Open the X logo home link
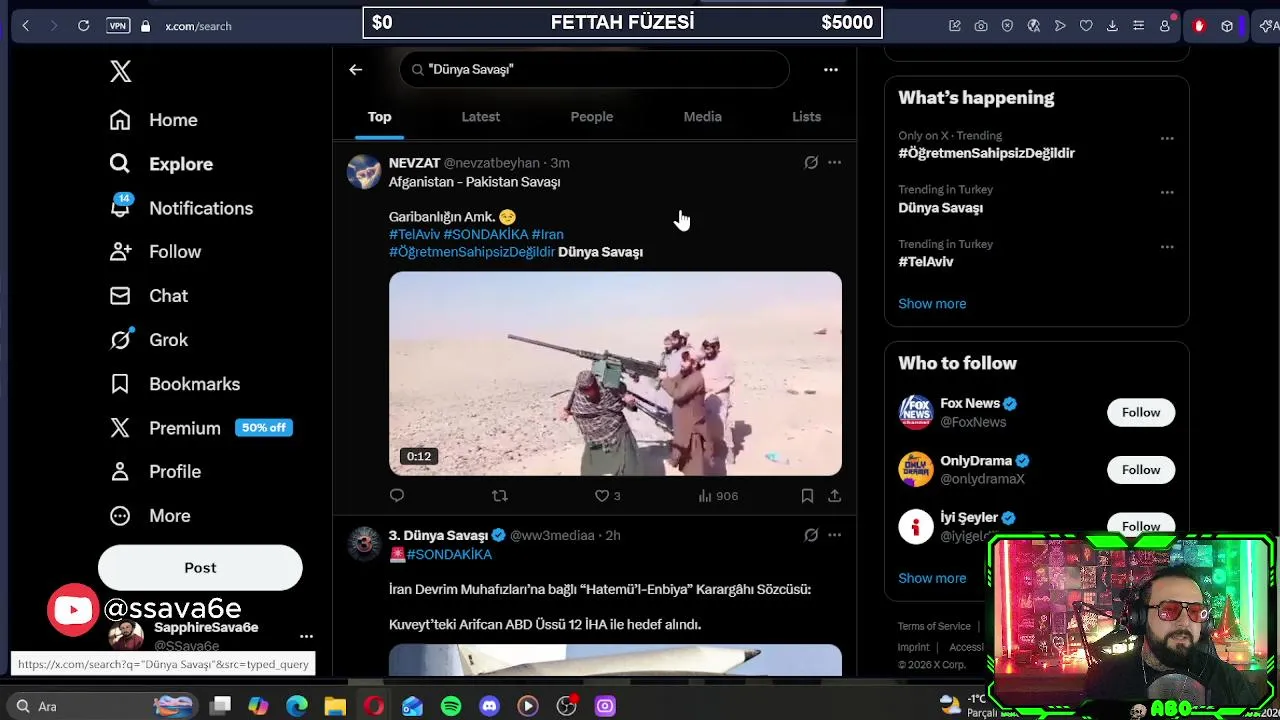1280x720 pixels. pos(120,71)
